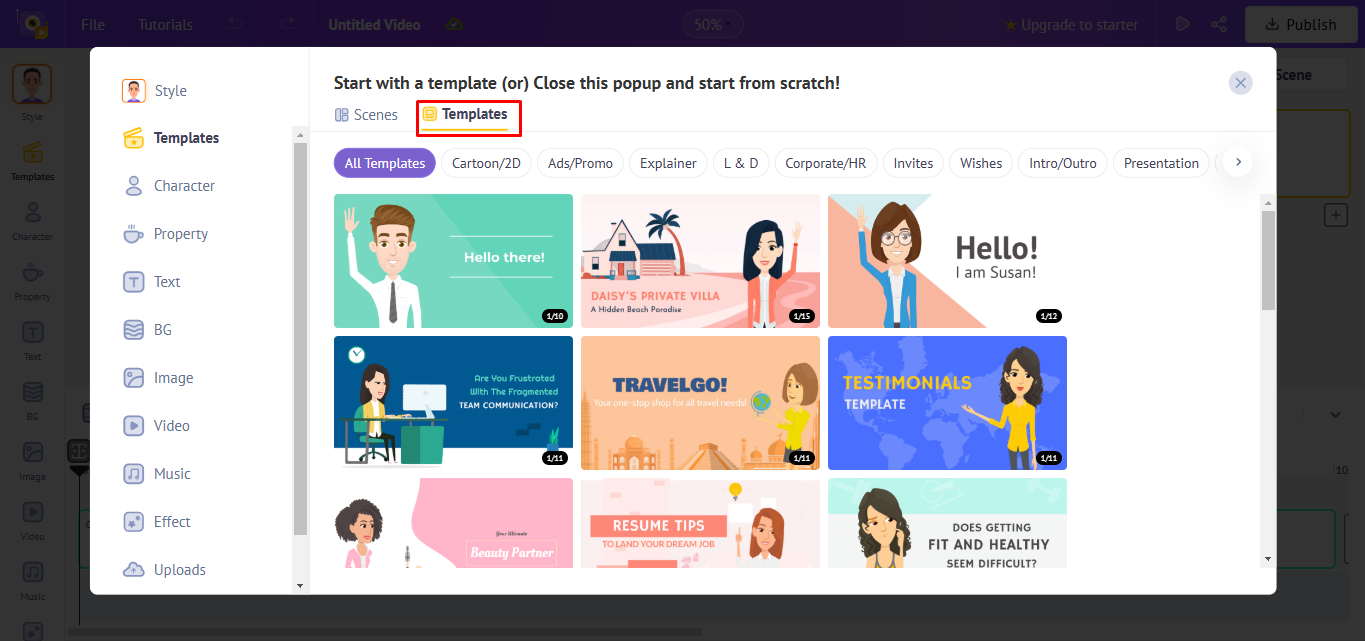Filter by Ads/Promo category
Viewport: 1365px width, 641px height.
point(580,163)
